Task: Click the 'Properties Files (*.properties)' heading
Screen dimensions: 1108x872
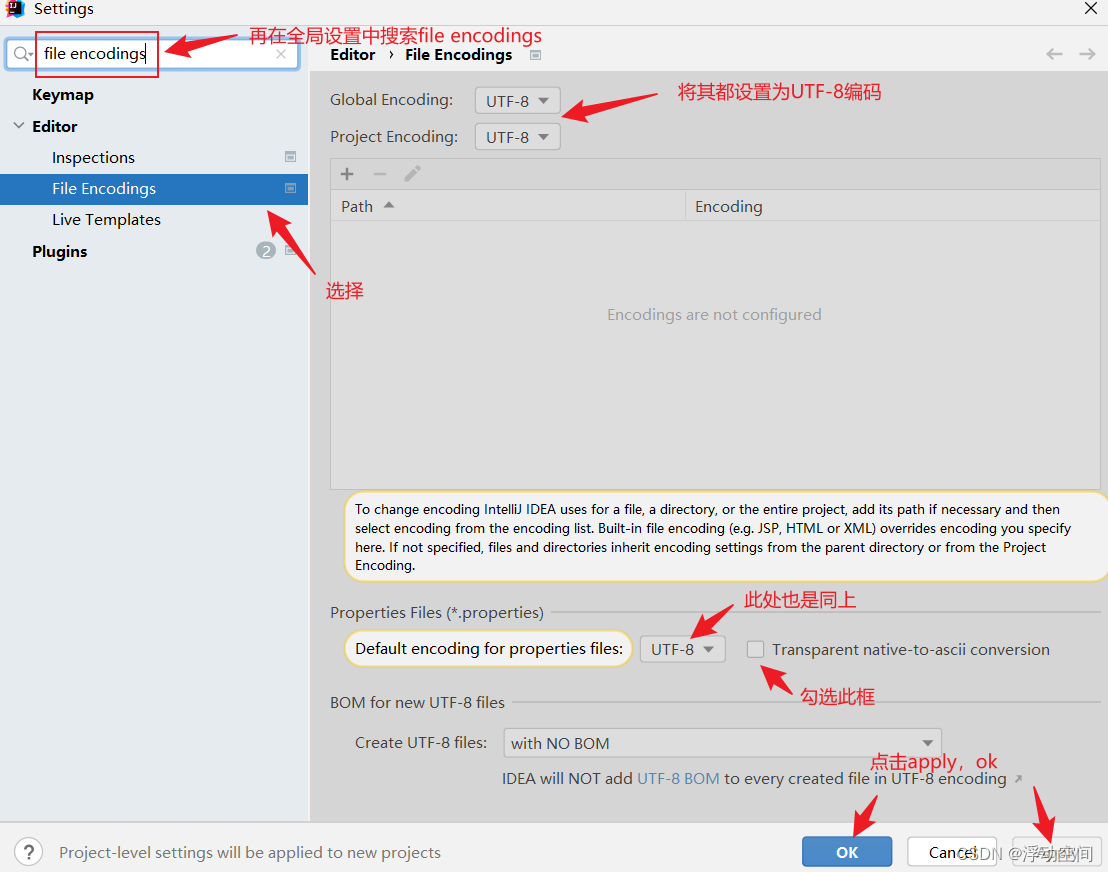Action: coord(437,613)
